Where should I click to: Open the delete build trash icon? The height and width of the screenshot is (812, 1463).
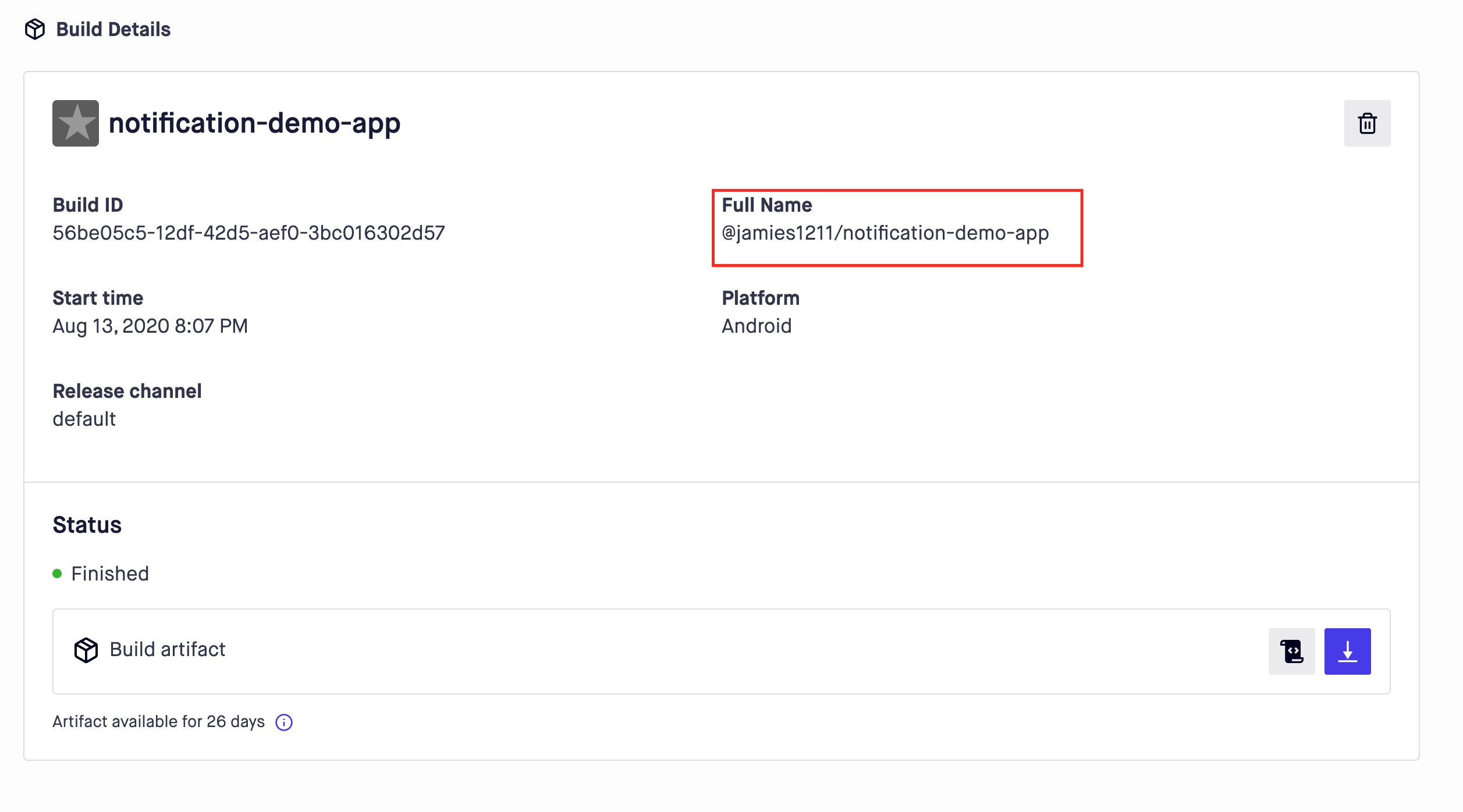(1367, 123)
